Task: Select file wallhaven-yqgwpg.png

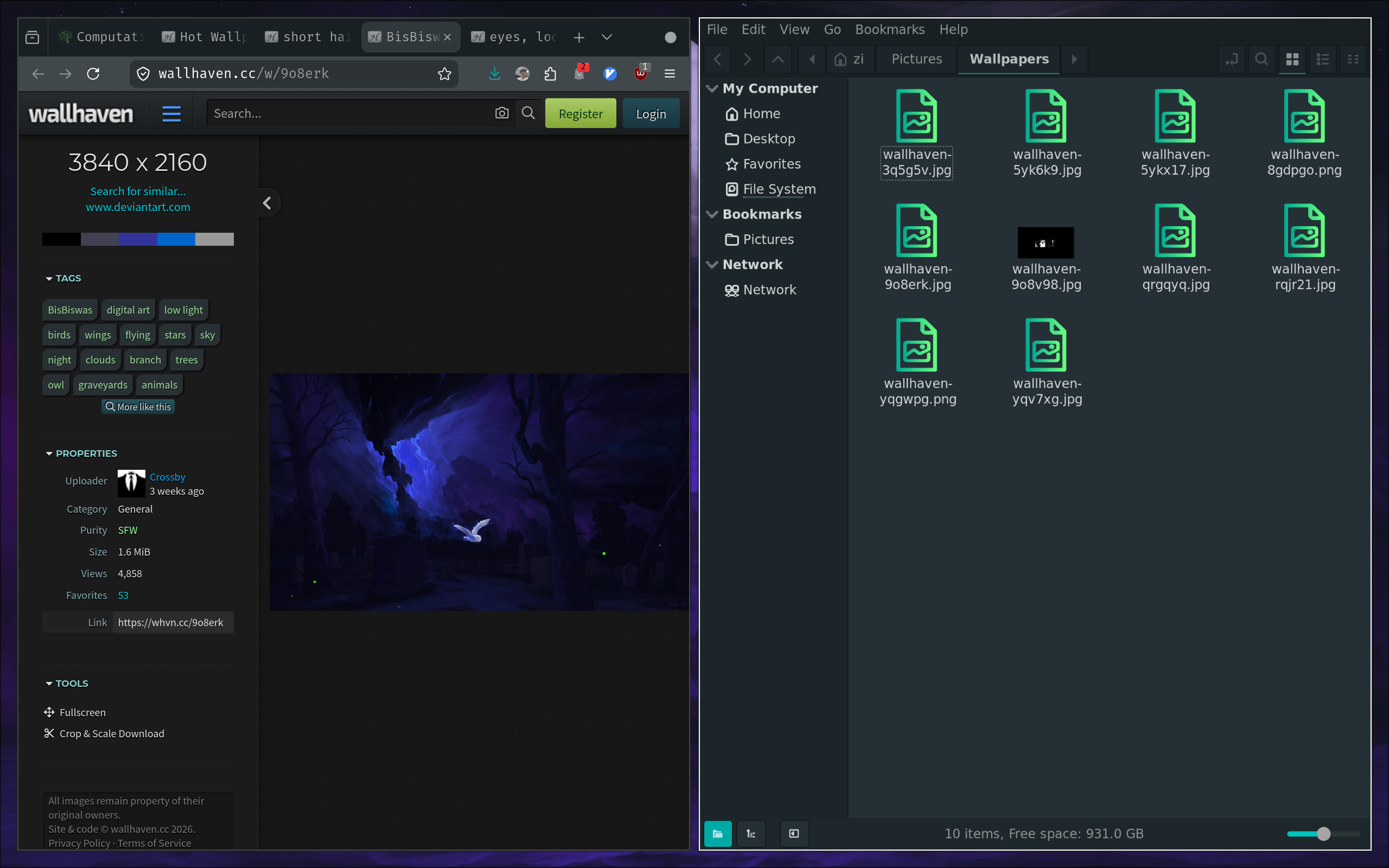Action: [917, 362]
